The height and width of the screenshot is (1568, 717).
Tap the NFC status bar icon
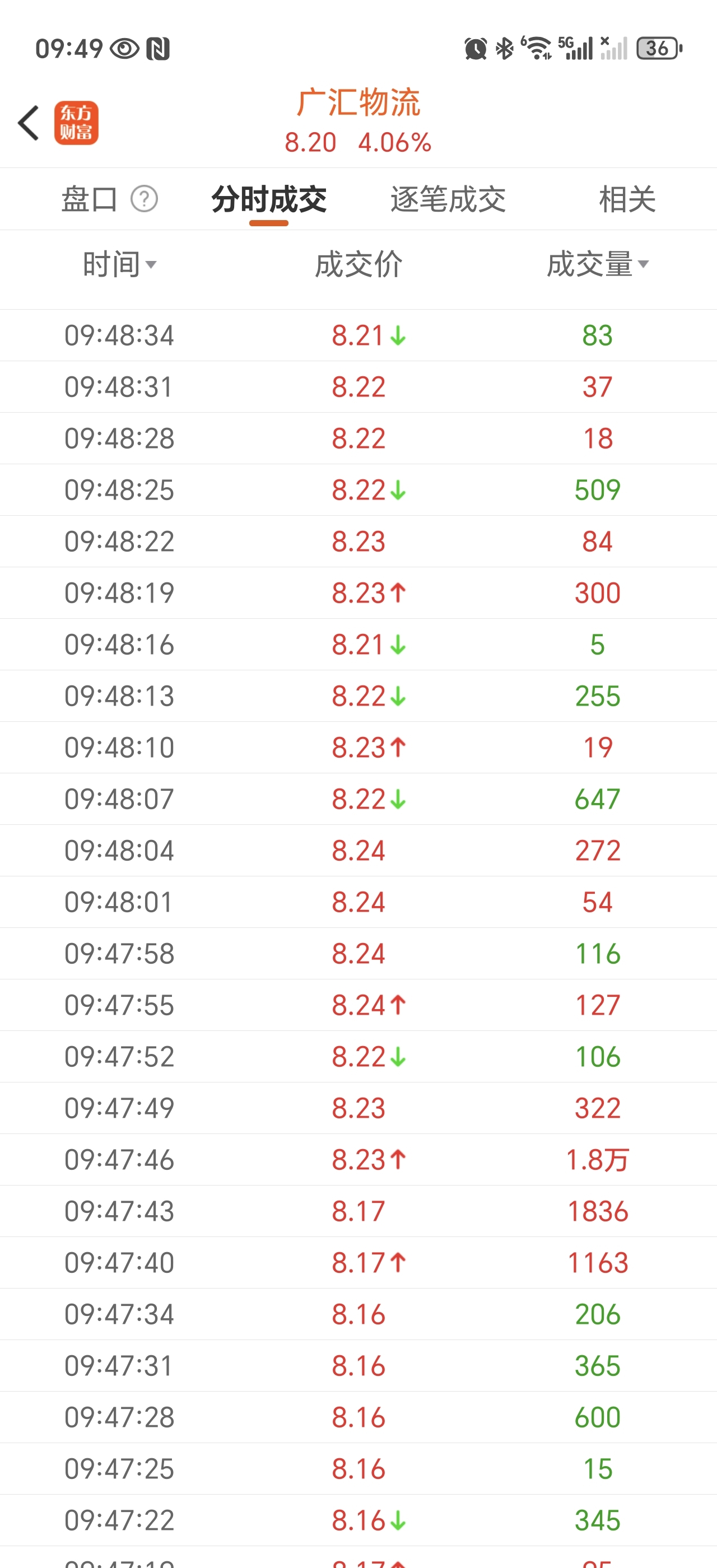pos(157,49)
